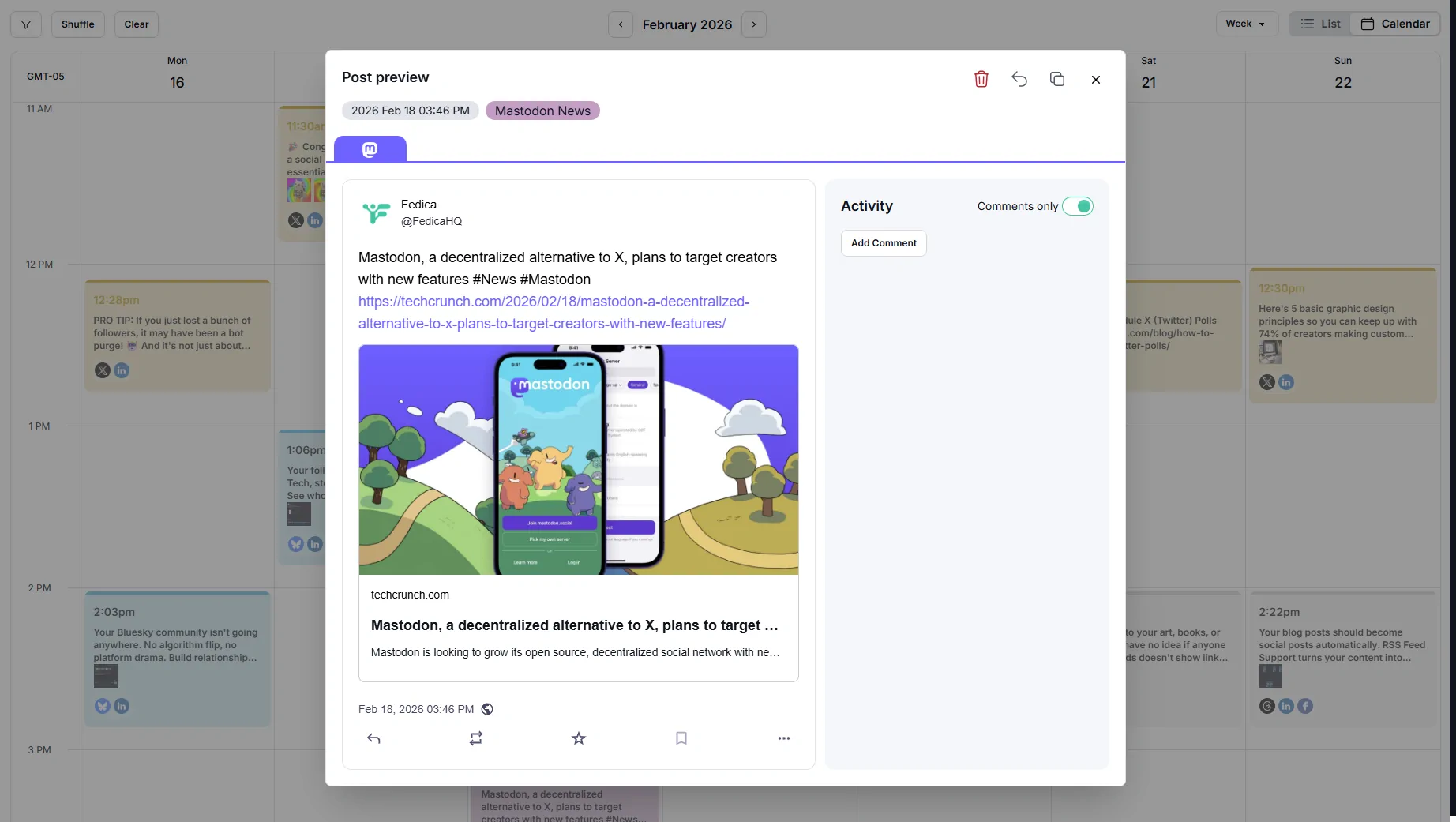
Task: Go to the previous week arrow
Action: click(x=621, y=24)
